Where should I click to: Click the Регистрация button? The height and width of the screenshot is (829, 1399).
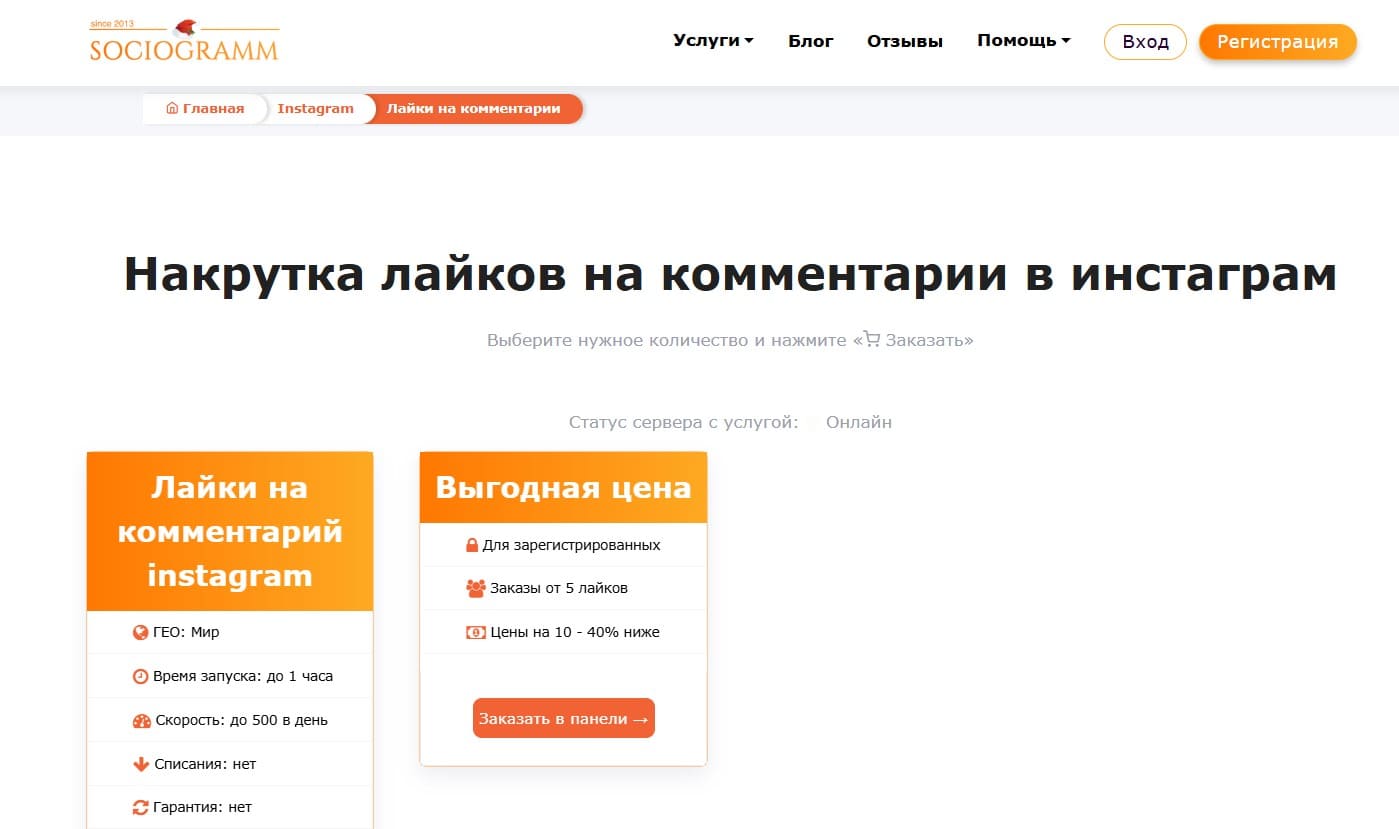1277,42
